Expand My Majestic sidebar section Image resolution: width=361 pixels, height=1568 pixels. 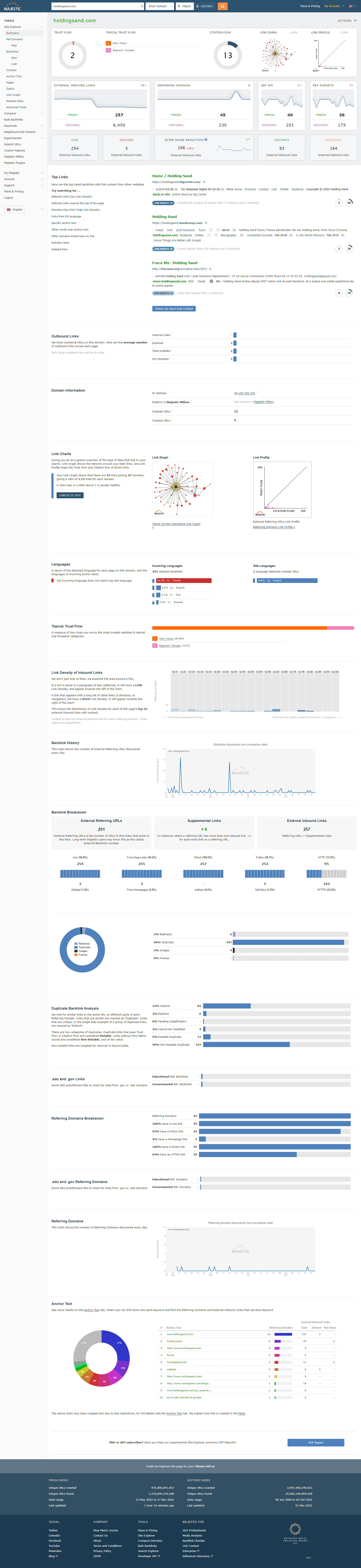click(42, 173)
